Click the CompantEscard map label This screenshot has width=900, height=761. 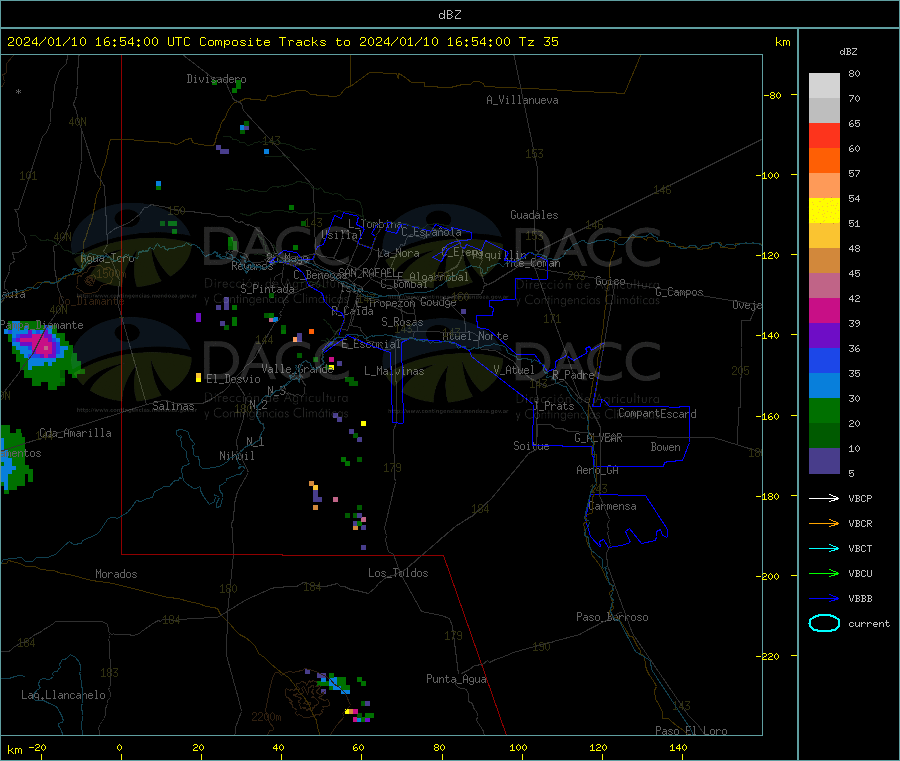click(x=657, y=414)
